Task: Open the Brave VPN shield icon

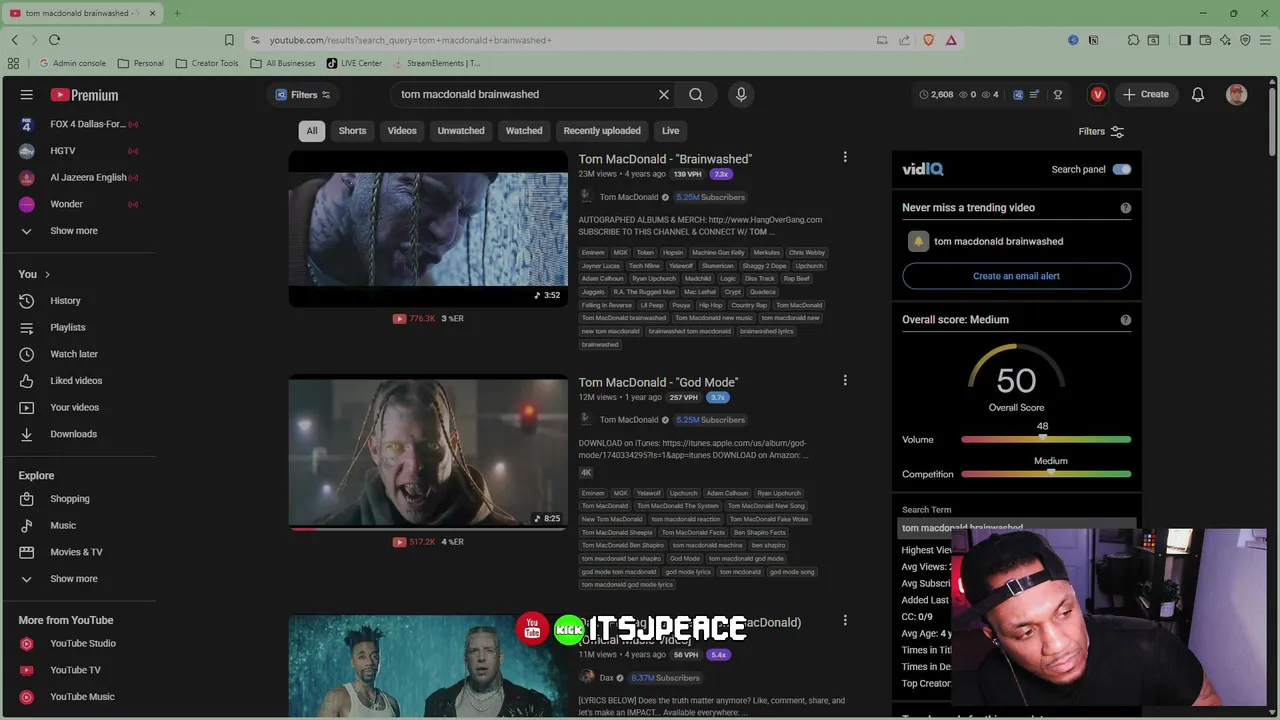Action: [1245, 40]
